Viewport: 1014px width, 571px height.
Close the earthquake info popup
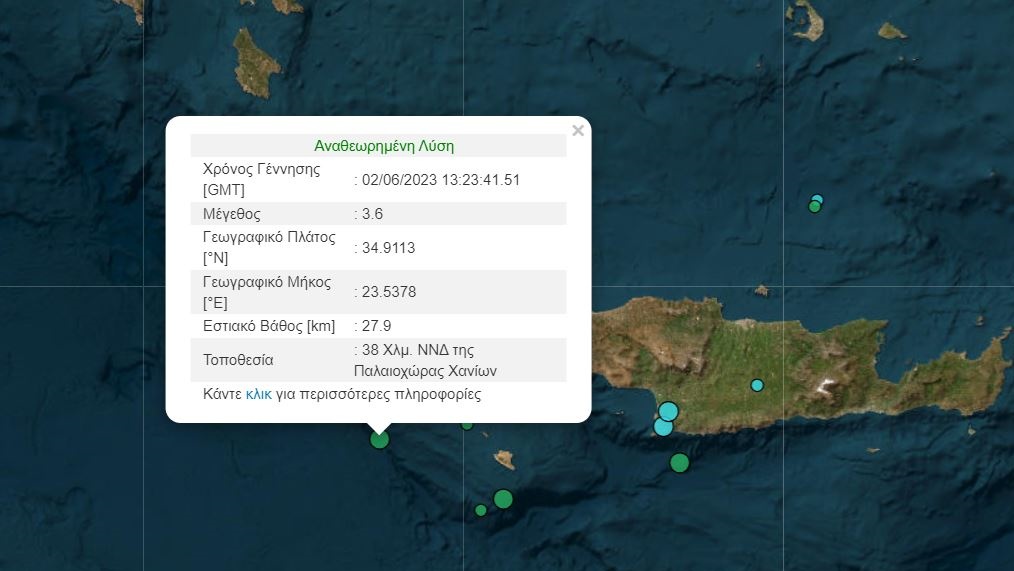point(578,131)
